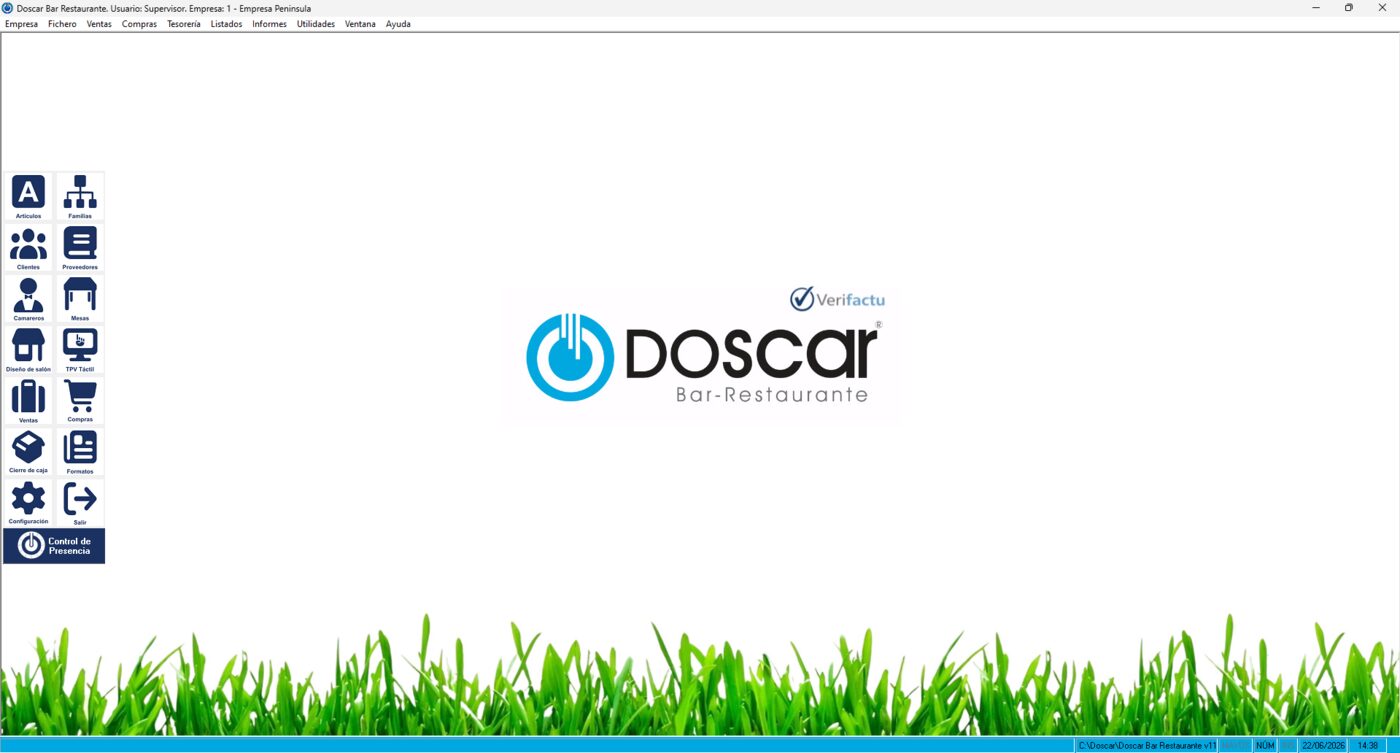Image resolution: width=1400 pixels, height=753 pixels.
Task: Open the Listados menu
Action: pyautogui.click(x=226, y=24)
